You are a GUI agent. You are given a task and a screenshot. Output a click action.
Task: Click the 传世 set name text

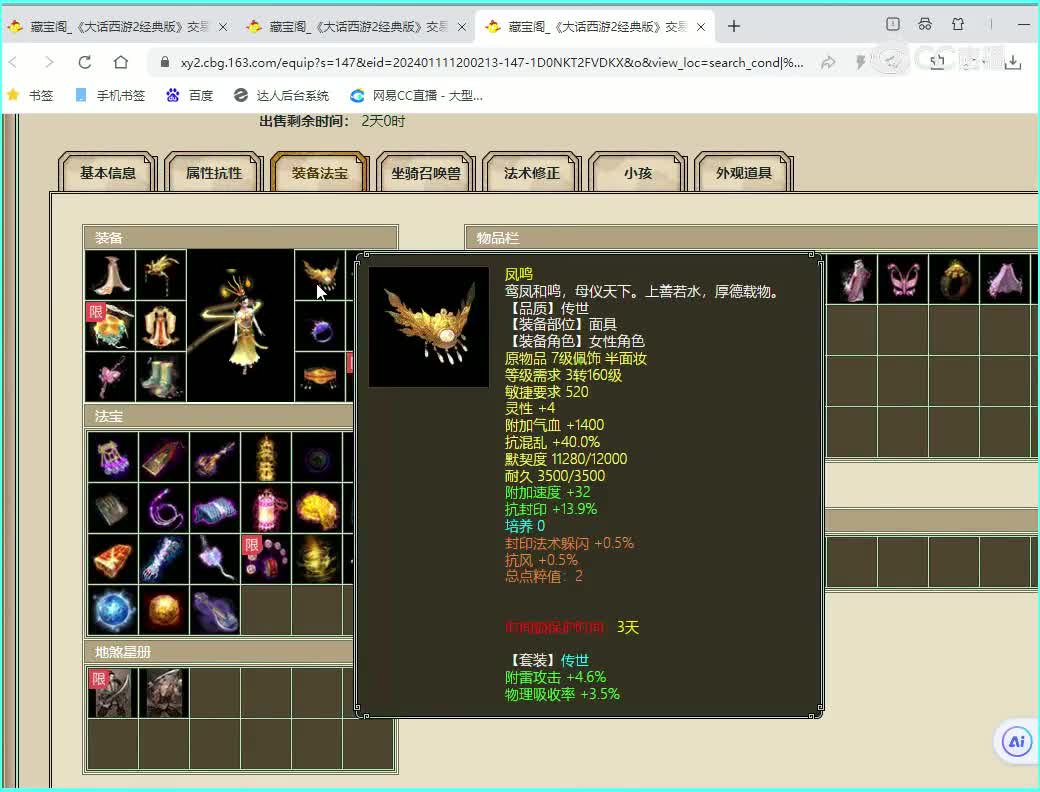coord(574,660)
